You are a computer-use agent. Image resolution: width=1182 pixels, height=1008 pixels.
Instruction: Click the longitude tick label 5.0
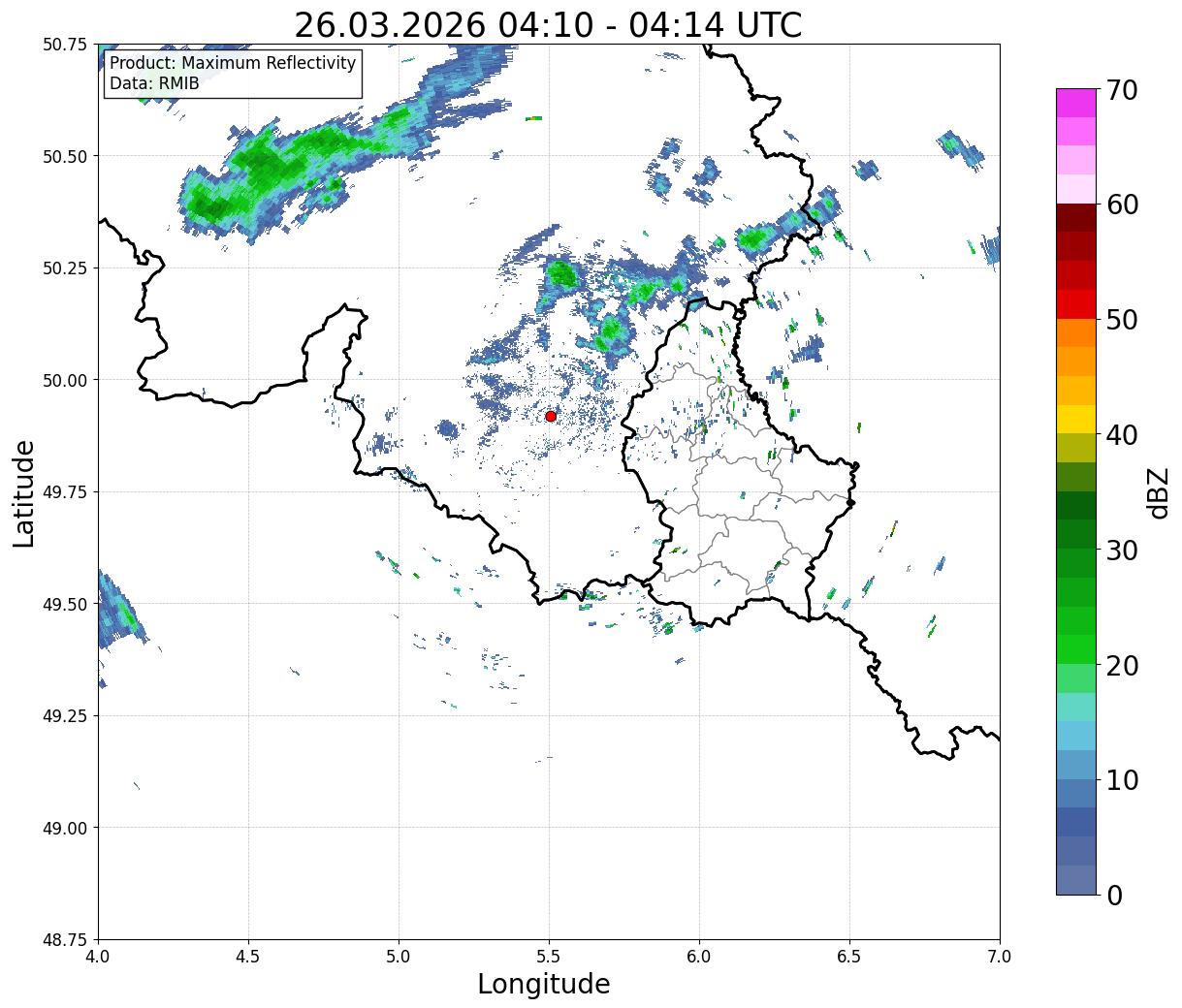tap(399, 957)
